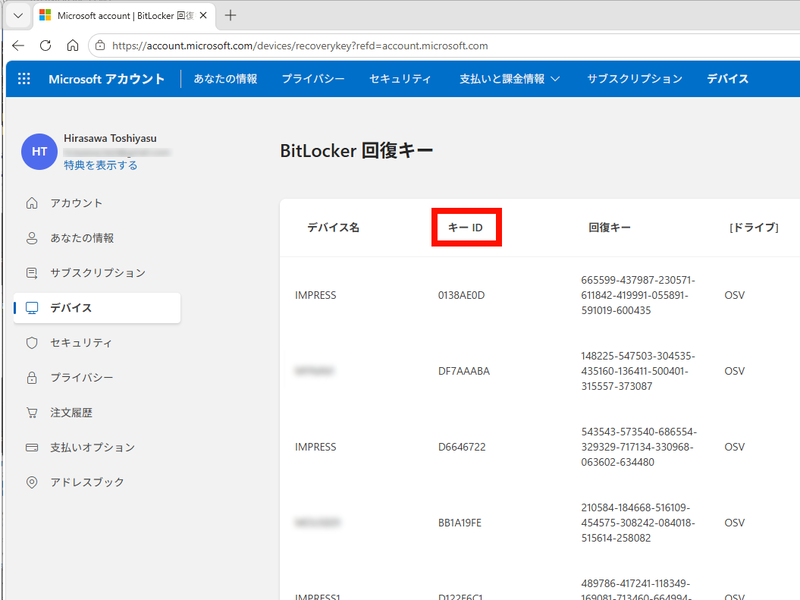Click OSV drive in DF7AAABA row
Image resolution: width=800 pixels, height=600 pixels.
tap(734, 371)
